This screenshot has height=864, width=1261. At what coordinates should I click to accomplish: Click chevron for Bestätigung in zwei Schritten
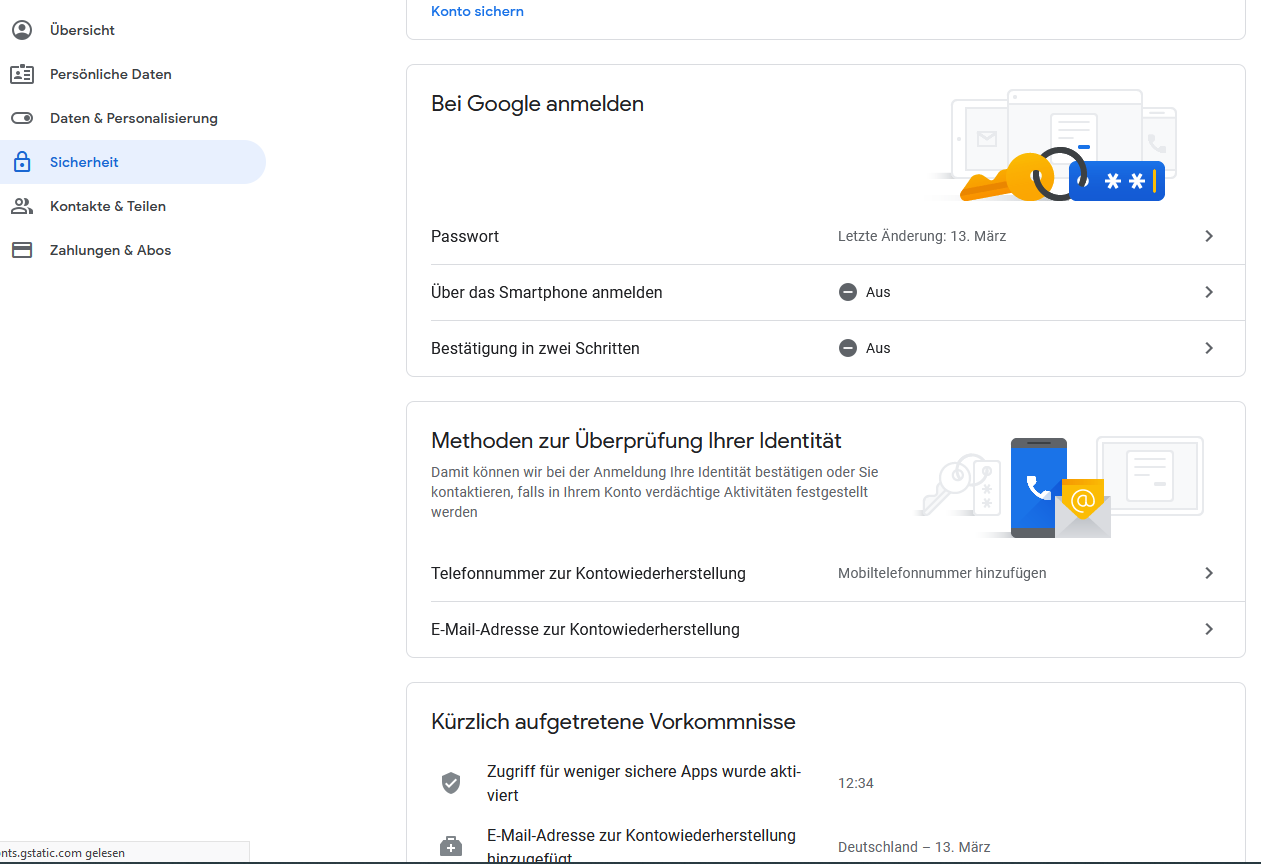pyautogui.click(x=1209, y=348)
